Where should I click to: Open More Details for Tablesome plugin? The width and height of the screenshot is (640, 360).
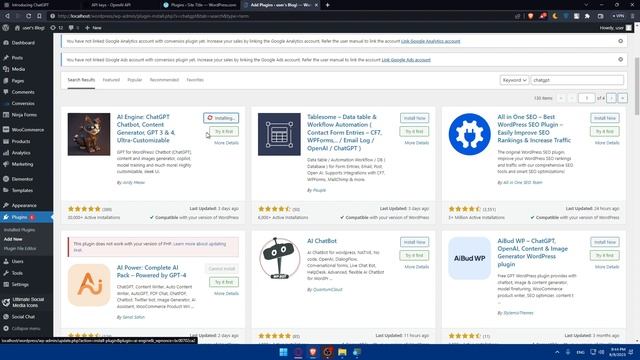[417, 143]
